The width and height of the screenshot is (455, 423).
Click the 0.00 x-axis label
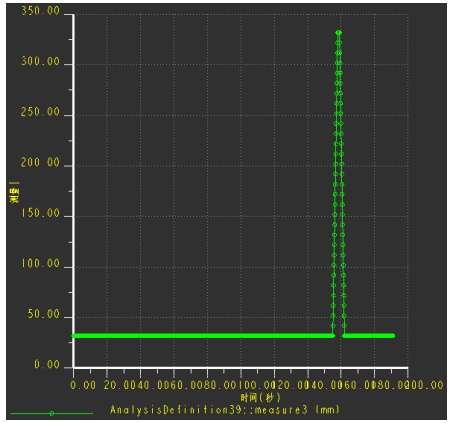click(x=83, y=385)
